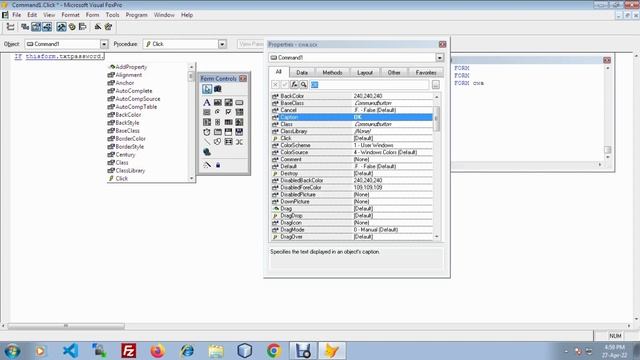Viewport: 640px width, 360px height.
Task: Show the Layout Toolbar from the toolbar
Action: [83, 27]
